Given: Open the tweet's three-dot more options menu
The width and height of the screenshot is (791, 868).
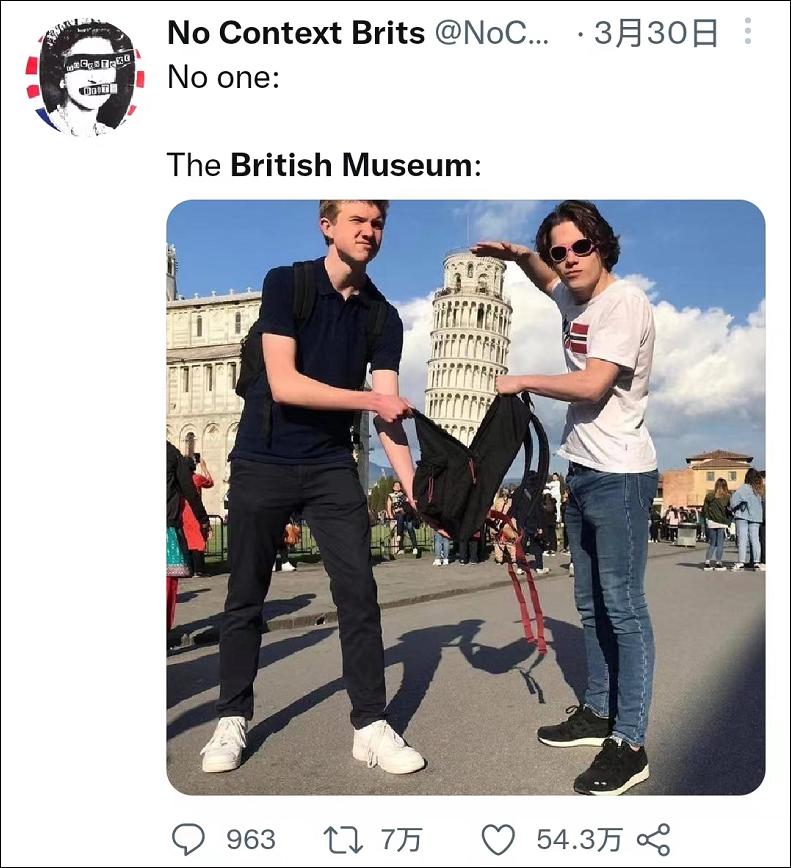Looking at the screenshot, I should (747, 32).
